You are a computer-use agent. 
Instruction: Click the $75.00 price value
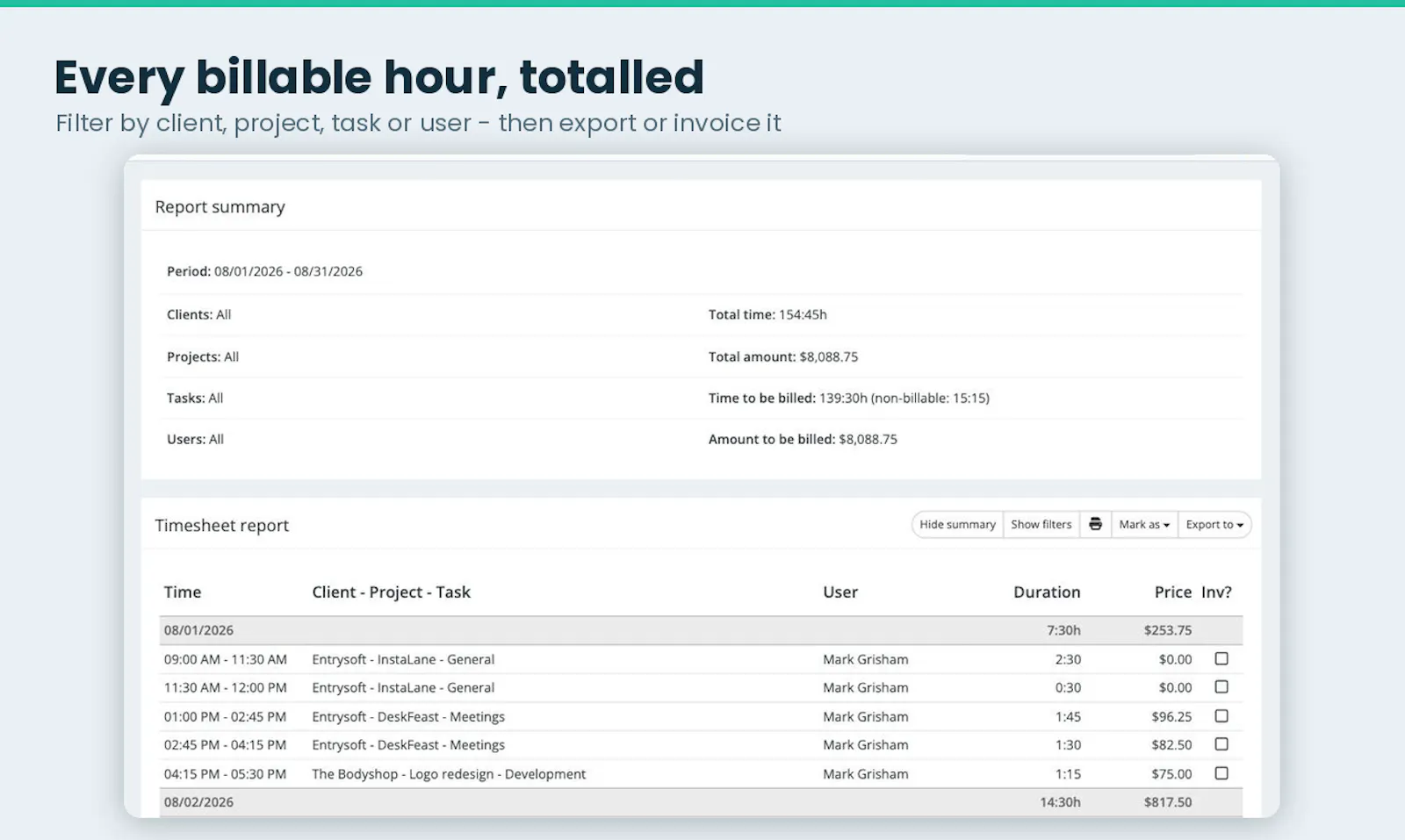tap(1171, 773)
